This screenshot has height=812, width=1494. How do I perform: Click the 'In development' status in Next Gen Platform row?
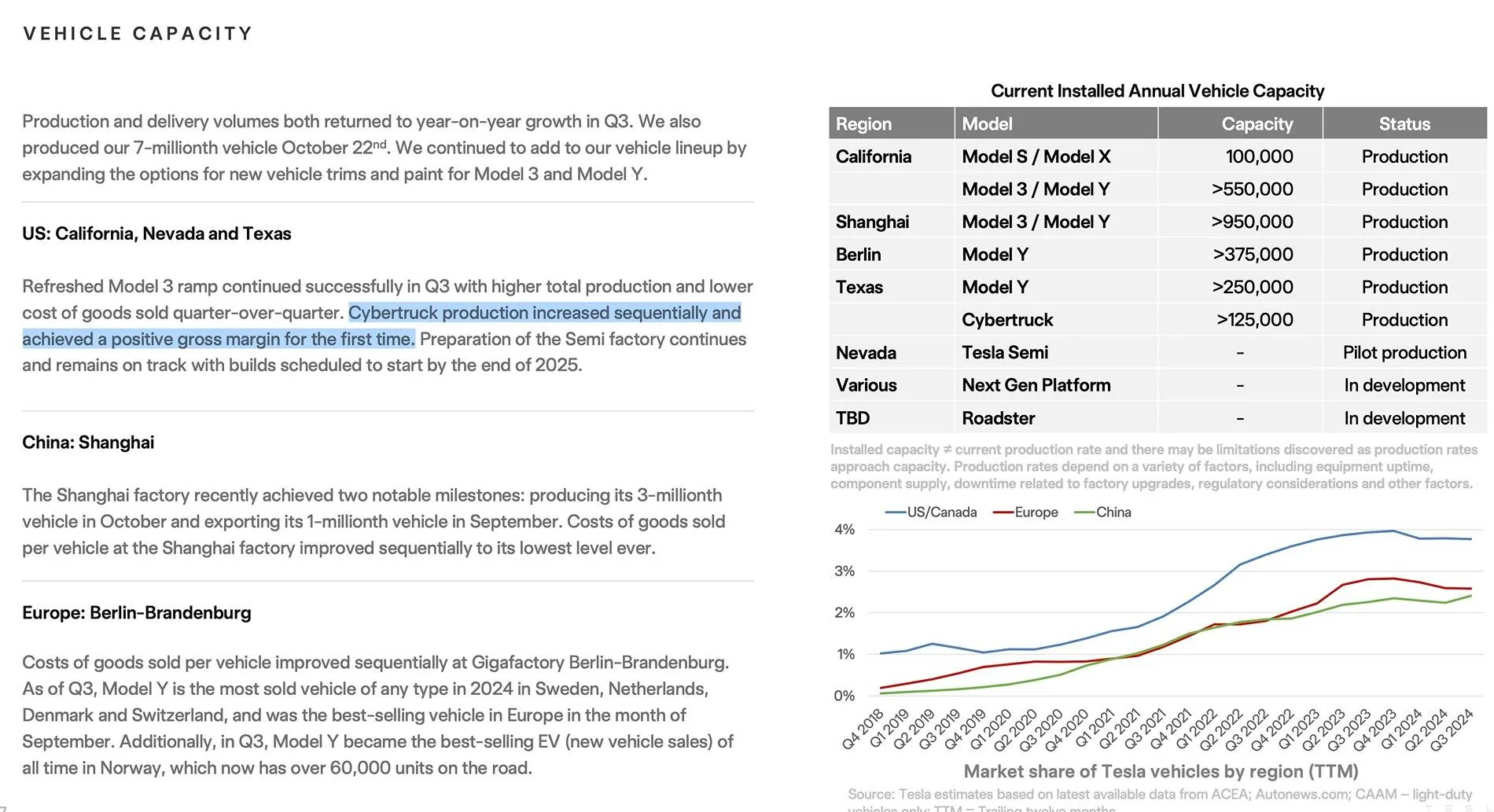tap(1404, 385)
